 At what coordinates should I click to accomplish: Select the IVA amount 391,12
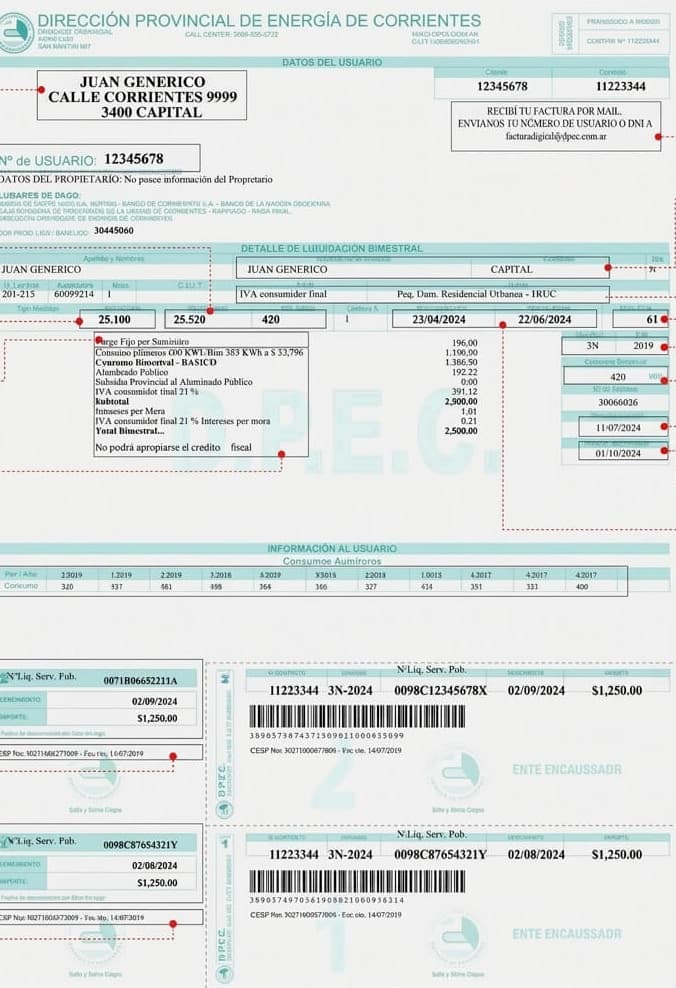point(464,391)
